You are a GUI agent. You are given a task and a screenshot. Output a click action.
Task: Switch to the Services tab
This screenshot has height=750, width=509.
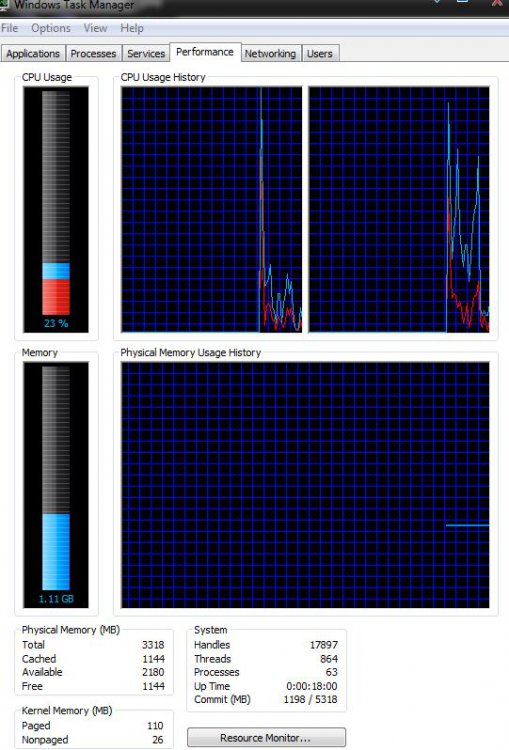[146, 54]
